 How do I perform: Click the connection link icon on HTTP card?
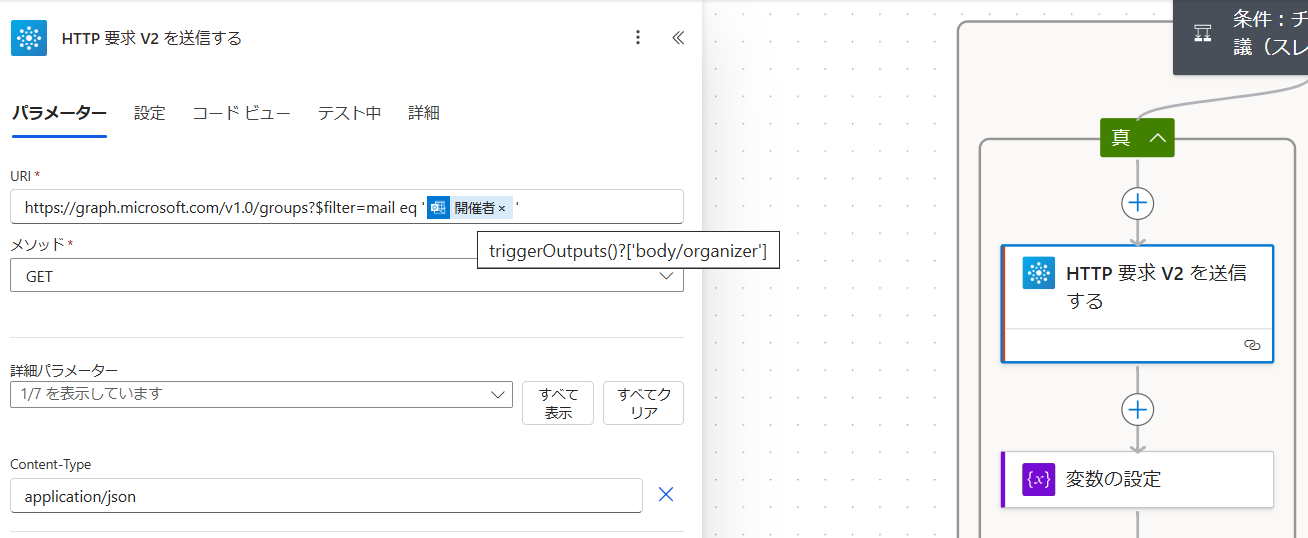coord(1251,344)
